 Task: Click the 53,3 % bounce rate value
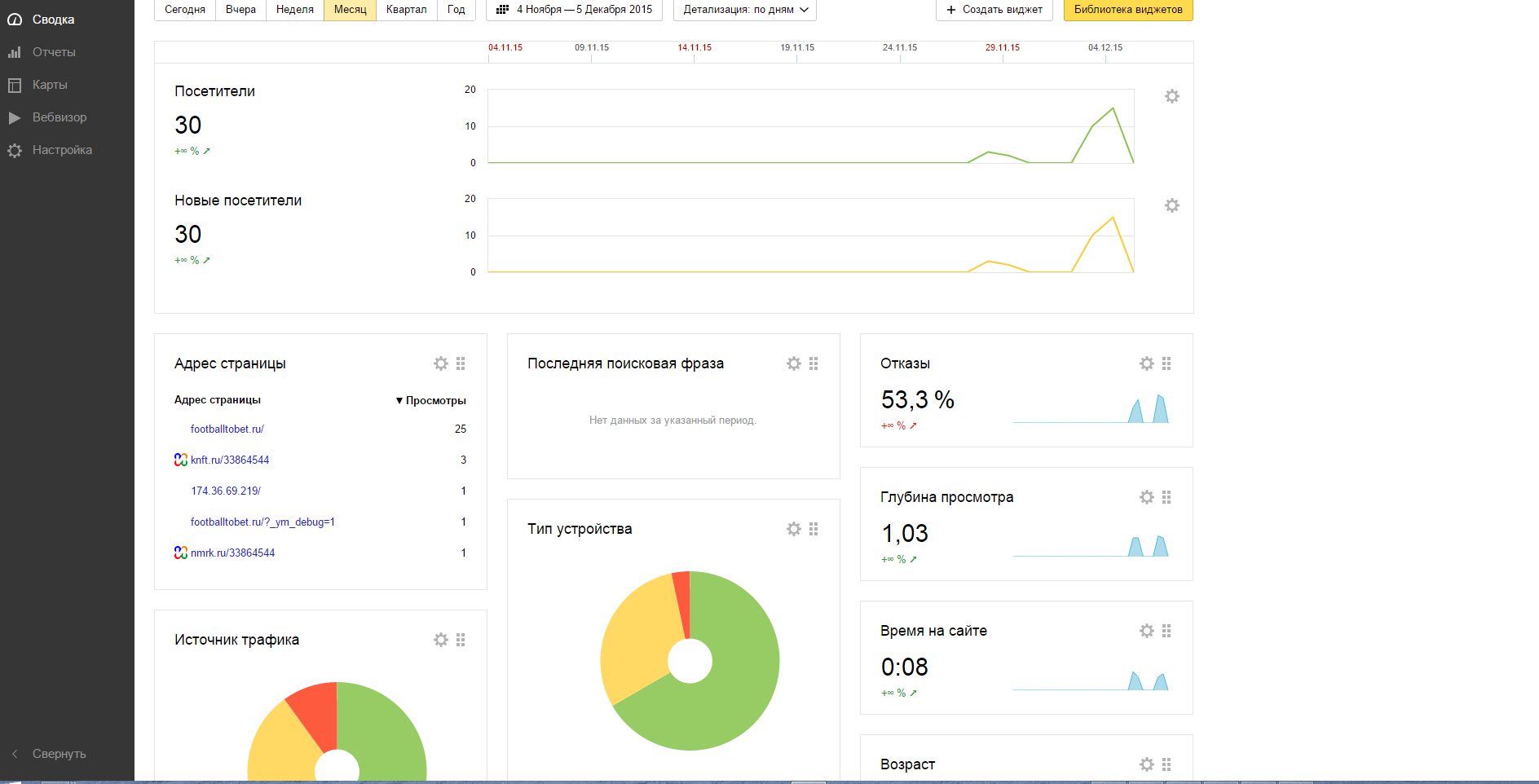click(x=918, y=399)
